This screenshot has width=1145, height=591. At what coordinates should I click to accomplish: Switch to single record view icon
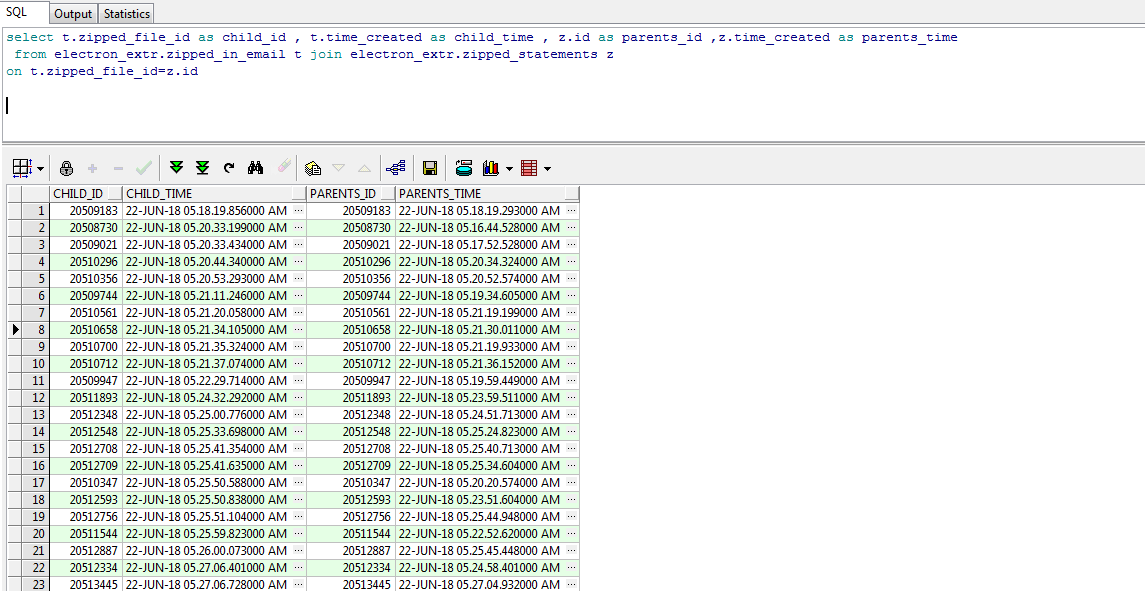tap(395, 168)
